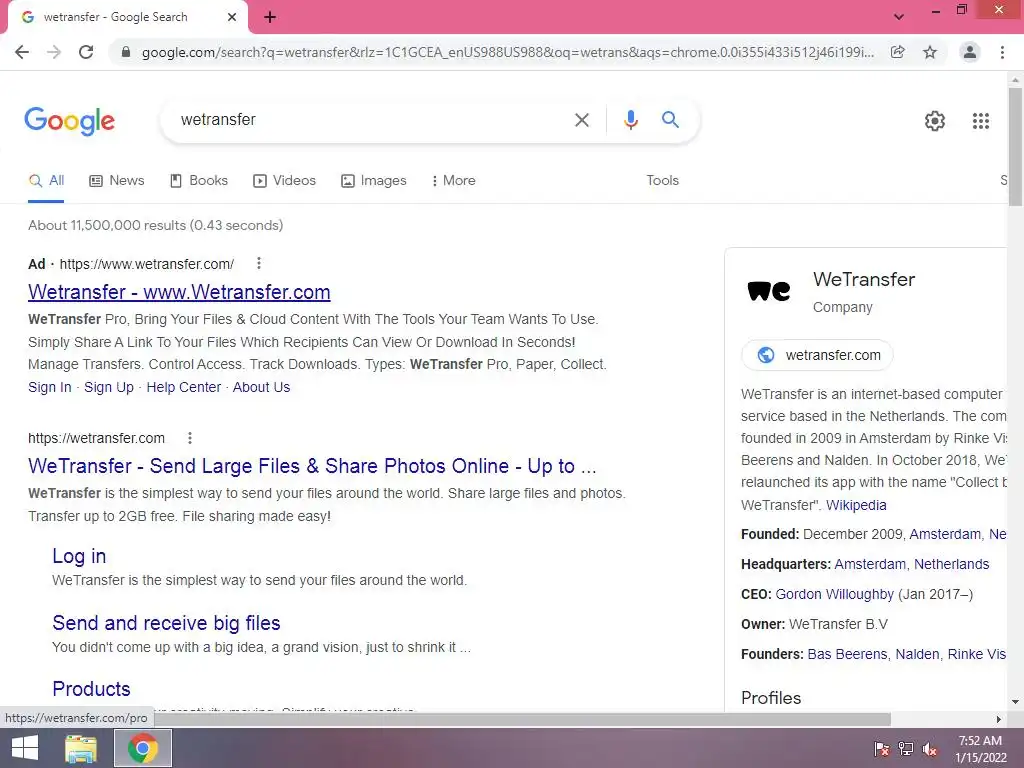Screen dimensions: 1024x768
Task: Click the padlock site info icon
Action: coord(126,52)
